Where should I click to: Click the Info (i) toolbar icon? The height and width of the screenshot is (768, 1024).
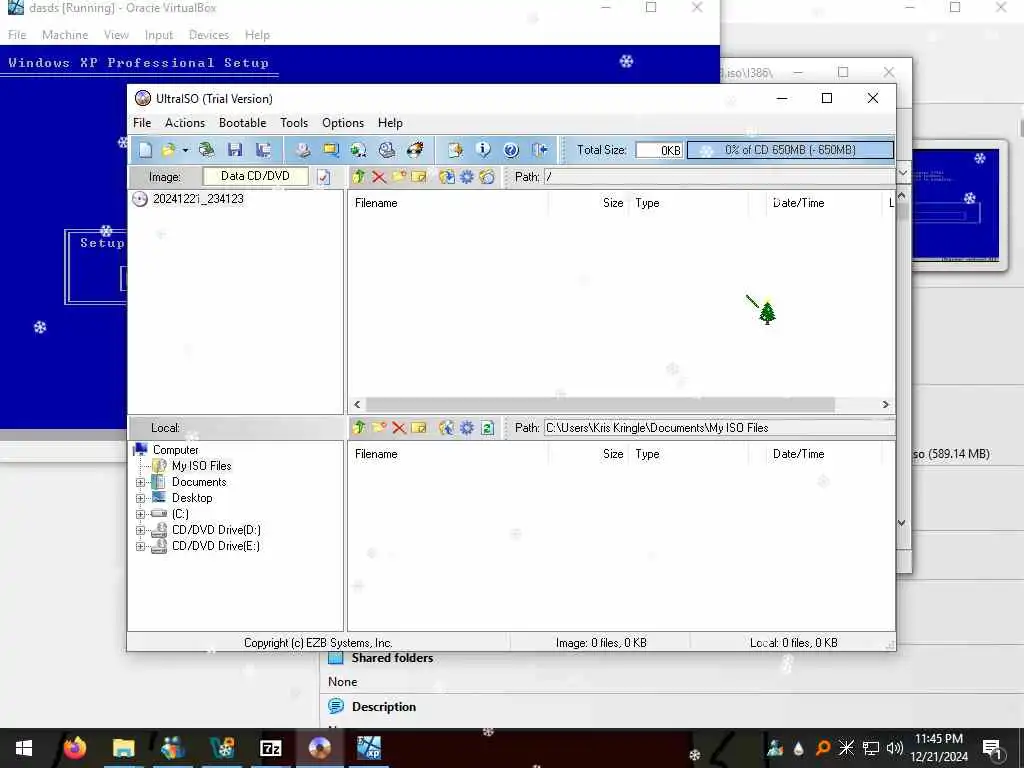pyautogui.click(x=483, y=150)
